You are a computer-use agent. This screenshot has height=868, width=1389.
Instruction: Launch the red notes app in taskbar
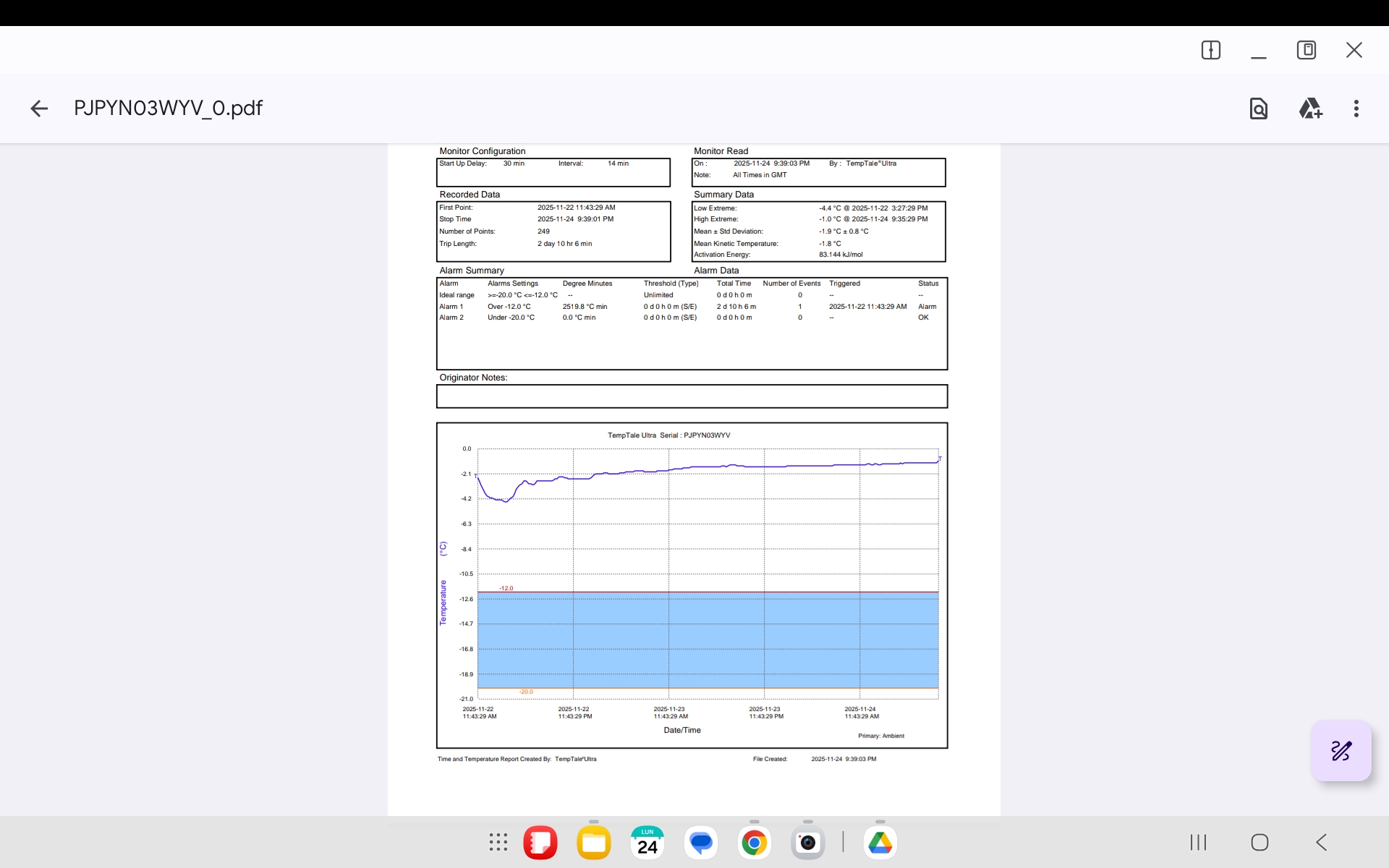tap(540, 843)
